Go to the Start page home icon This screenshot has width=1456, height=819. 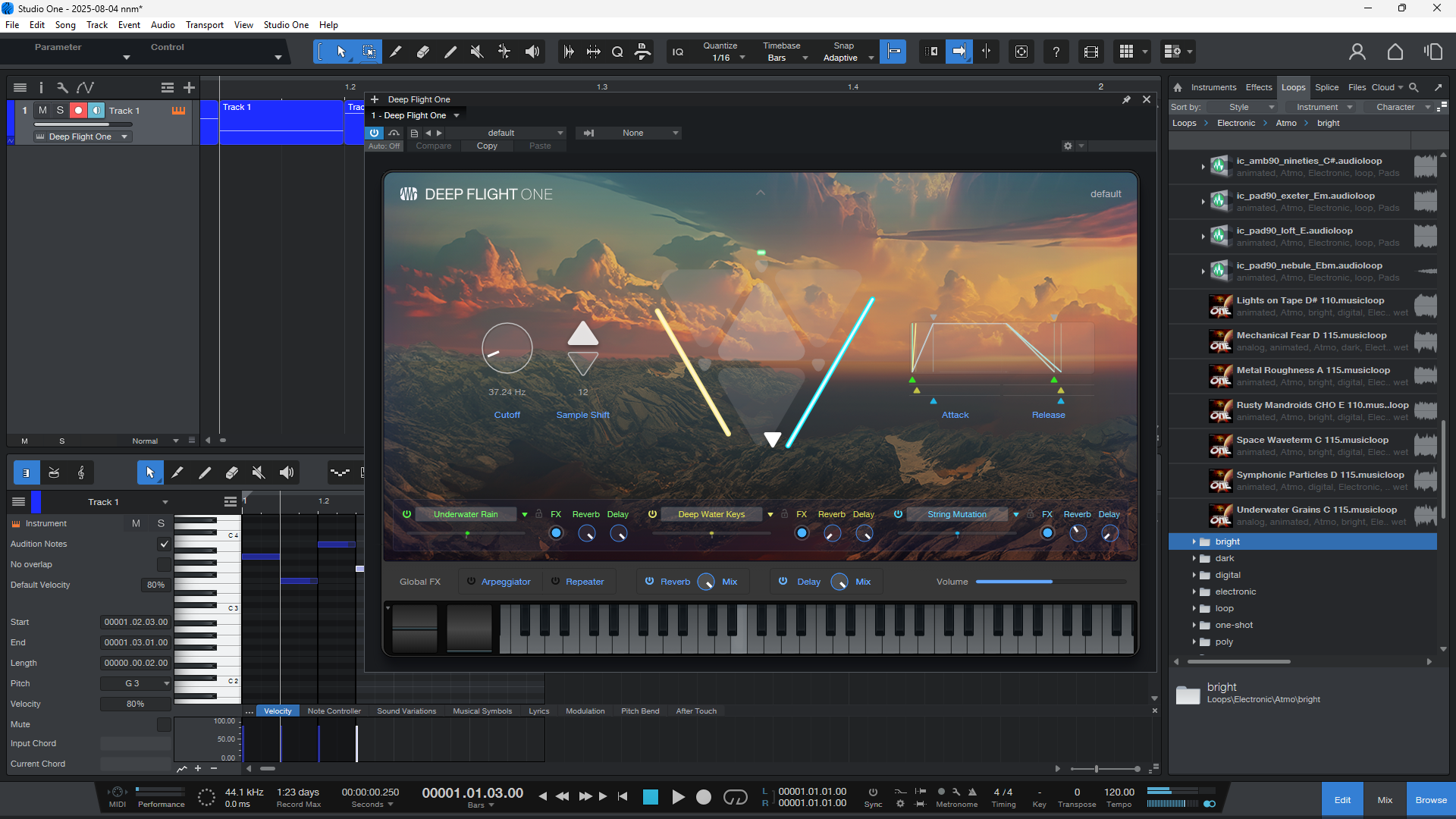[1395, 52]
